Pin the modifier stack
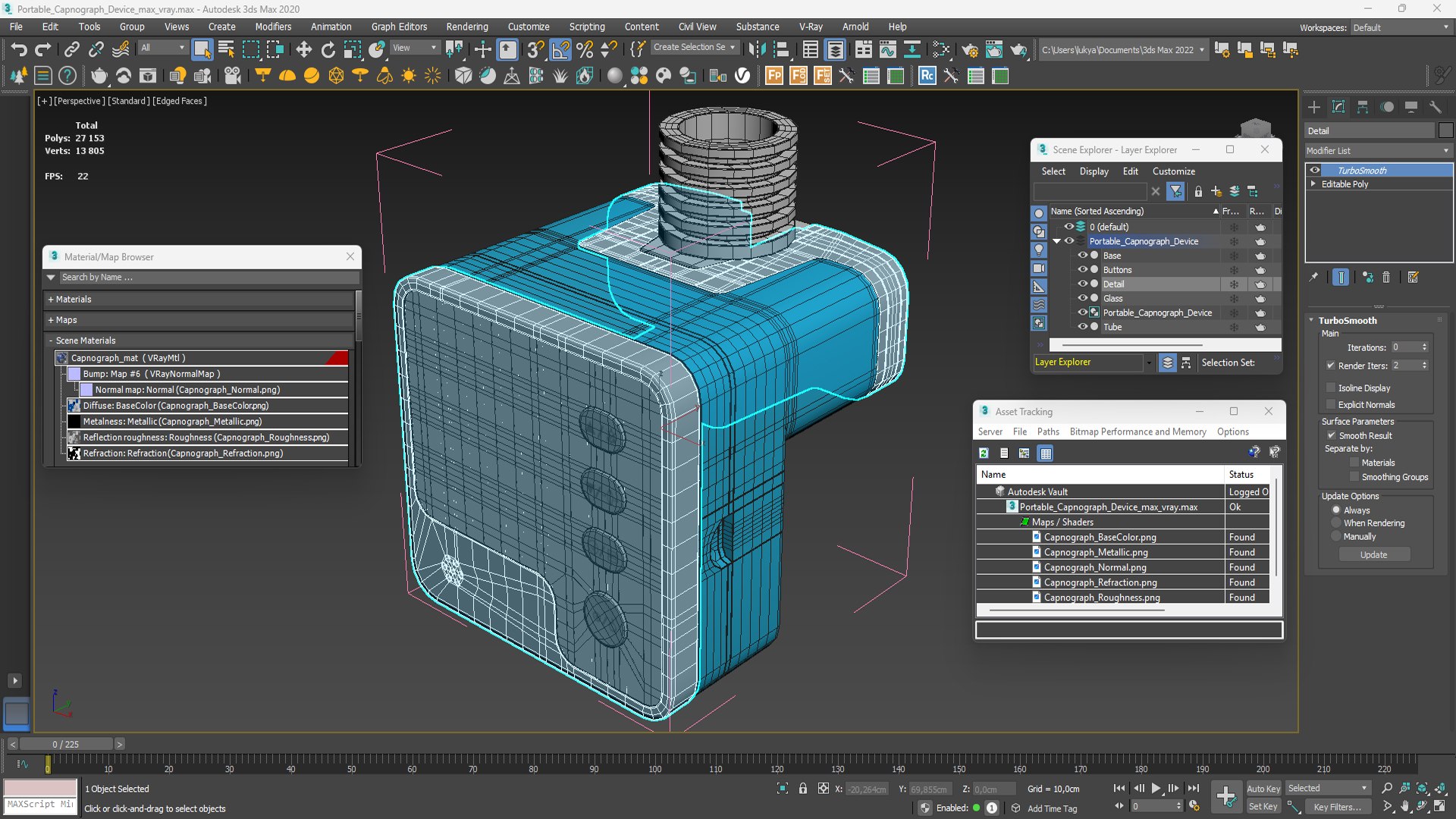 1313,278
